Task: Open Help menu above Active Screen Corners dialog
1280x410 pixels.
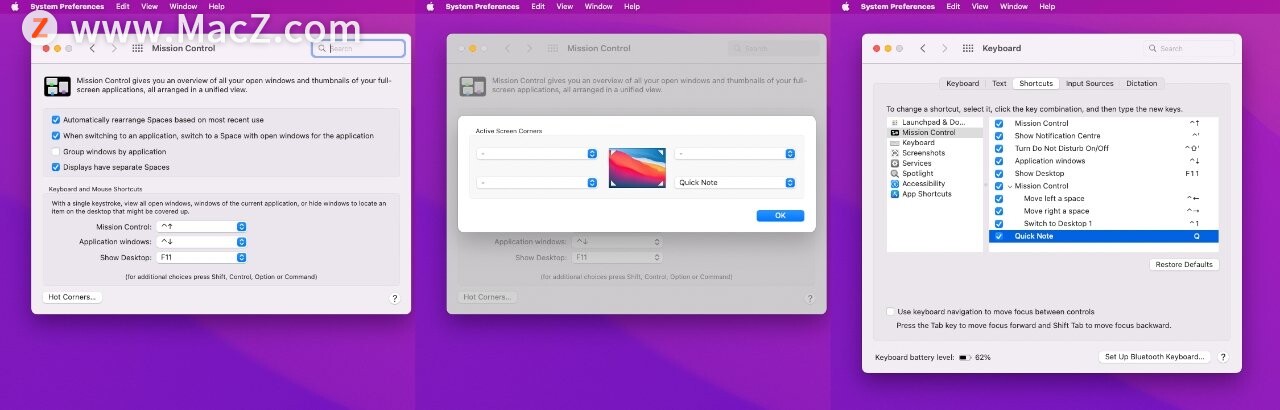Action: [632, 6]
